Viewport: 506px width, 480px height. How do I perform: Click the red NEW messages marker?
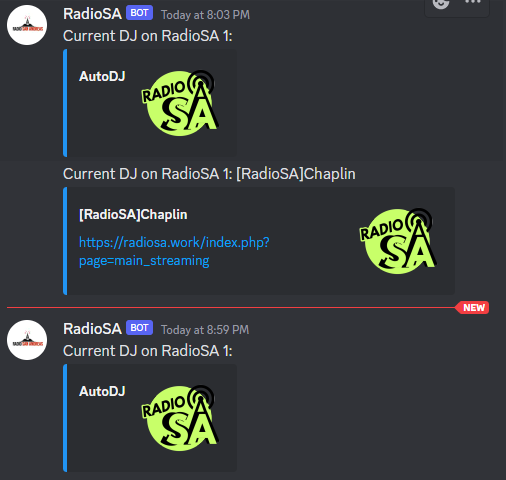[x=473, y=307]
